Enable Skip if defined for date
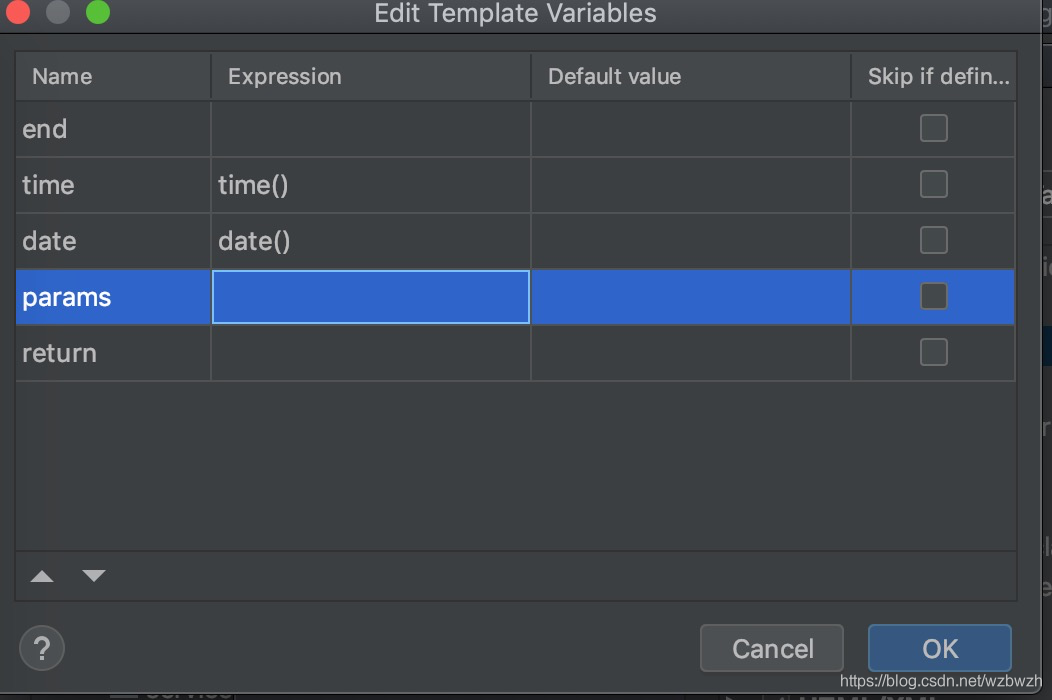This screenshot has width=1052, height=700. 933,240
